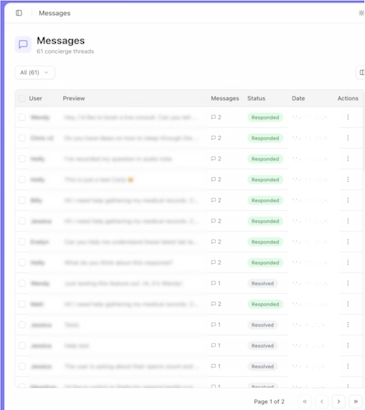
Task: Click the 'Page 1 of 2' indicator
Action: tap(269, 401)
